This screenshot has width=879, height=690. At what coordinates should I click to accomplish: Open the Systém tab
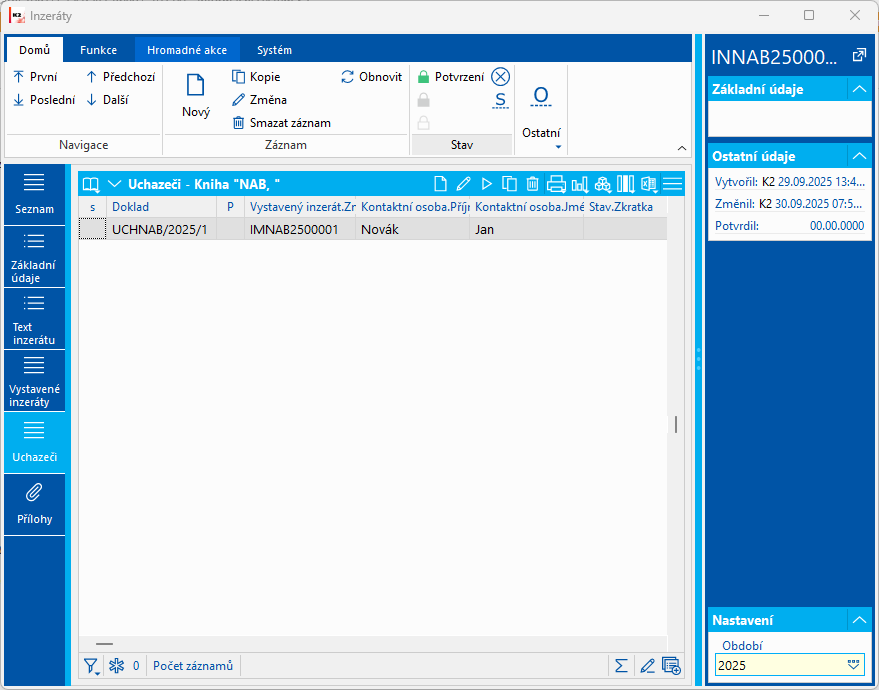point(274,50)
